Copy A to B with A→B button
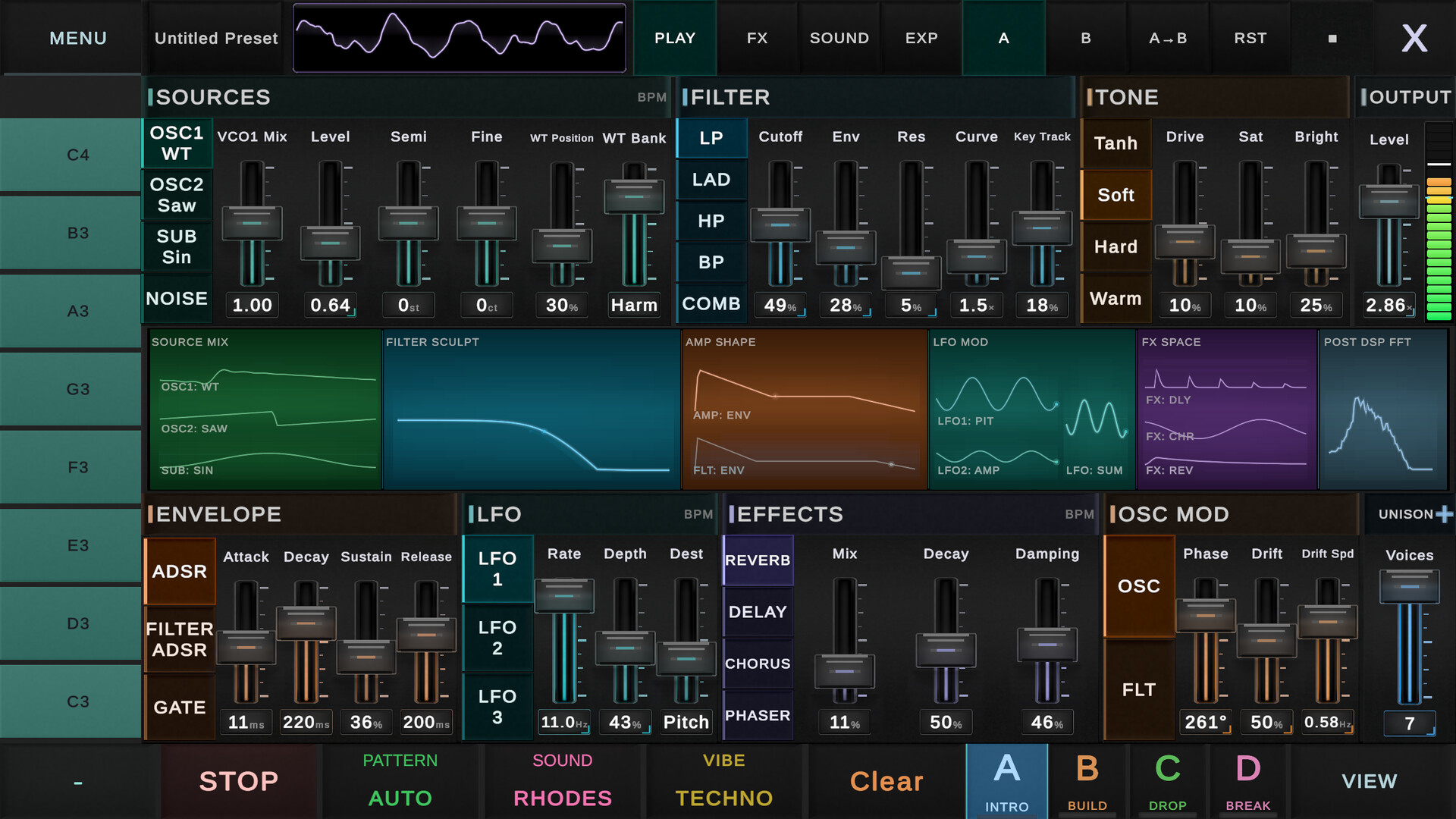The width and height of the screenshot is (1456, 819). (1168, 38)
